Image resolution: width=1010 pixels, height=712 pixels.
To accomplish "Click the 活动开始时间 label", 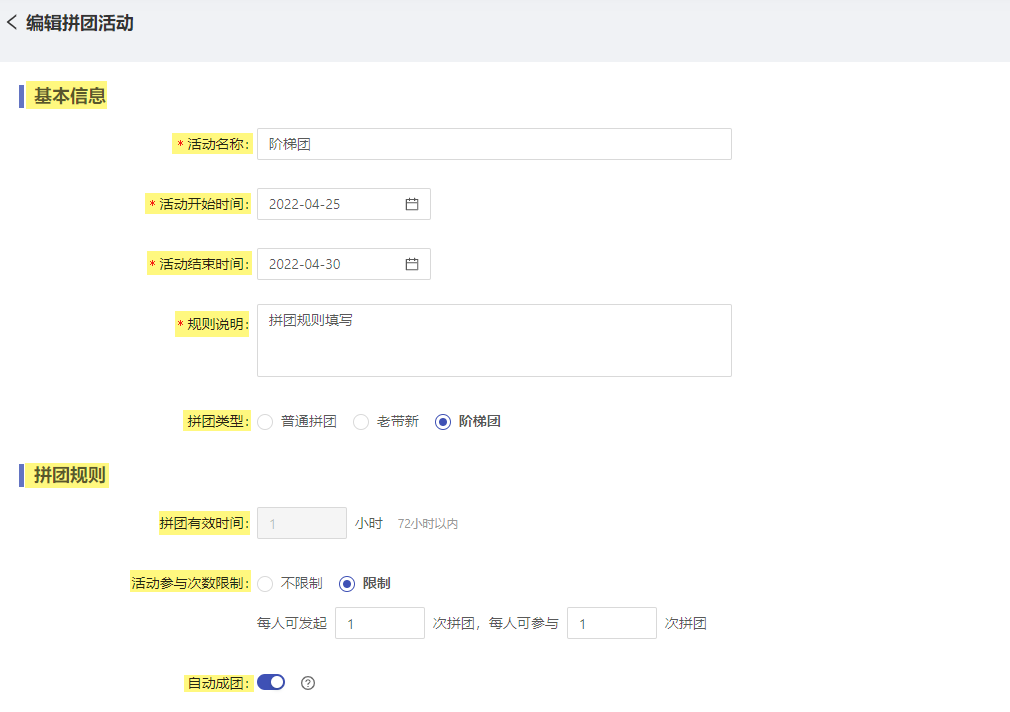I will [204, 204].
